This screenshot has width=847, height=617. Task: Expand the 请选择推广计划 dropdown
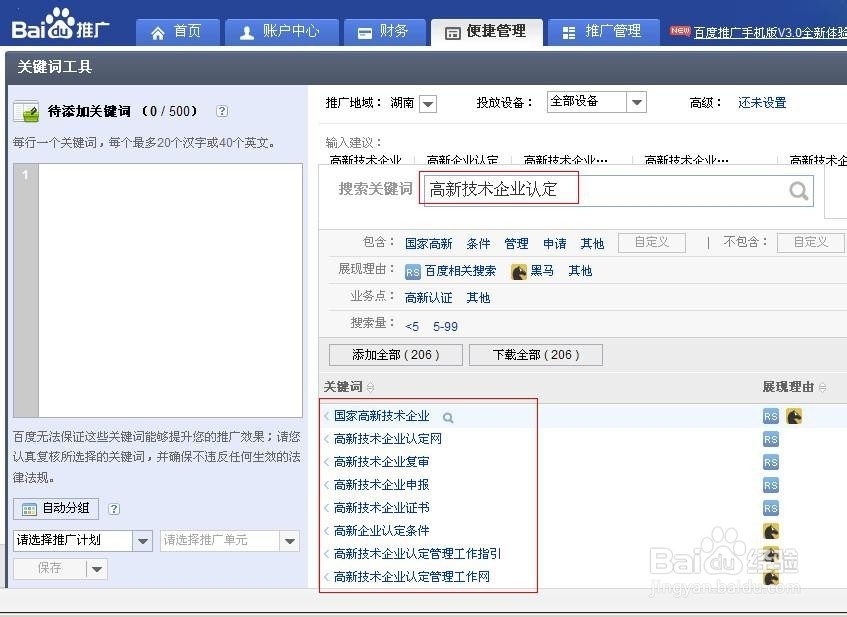pos(143,539)
